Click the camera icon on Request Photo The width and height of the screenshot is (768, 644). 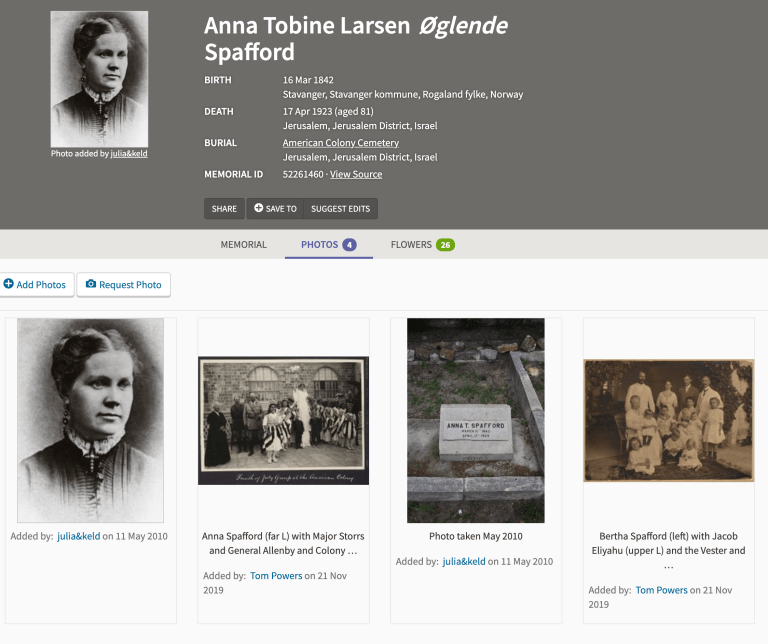91,285
